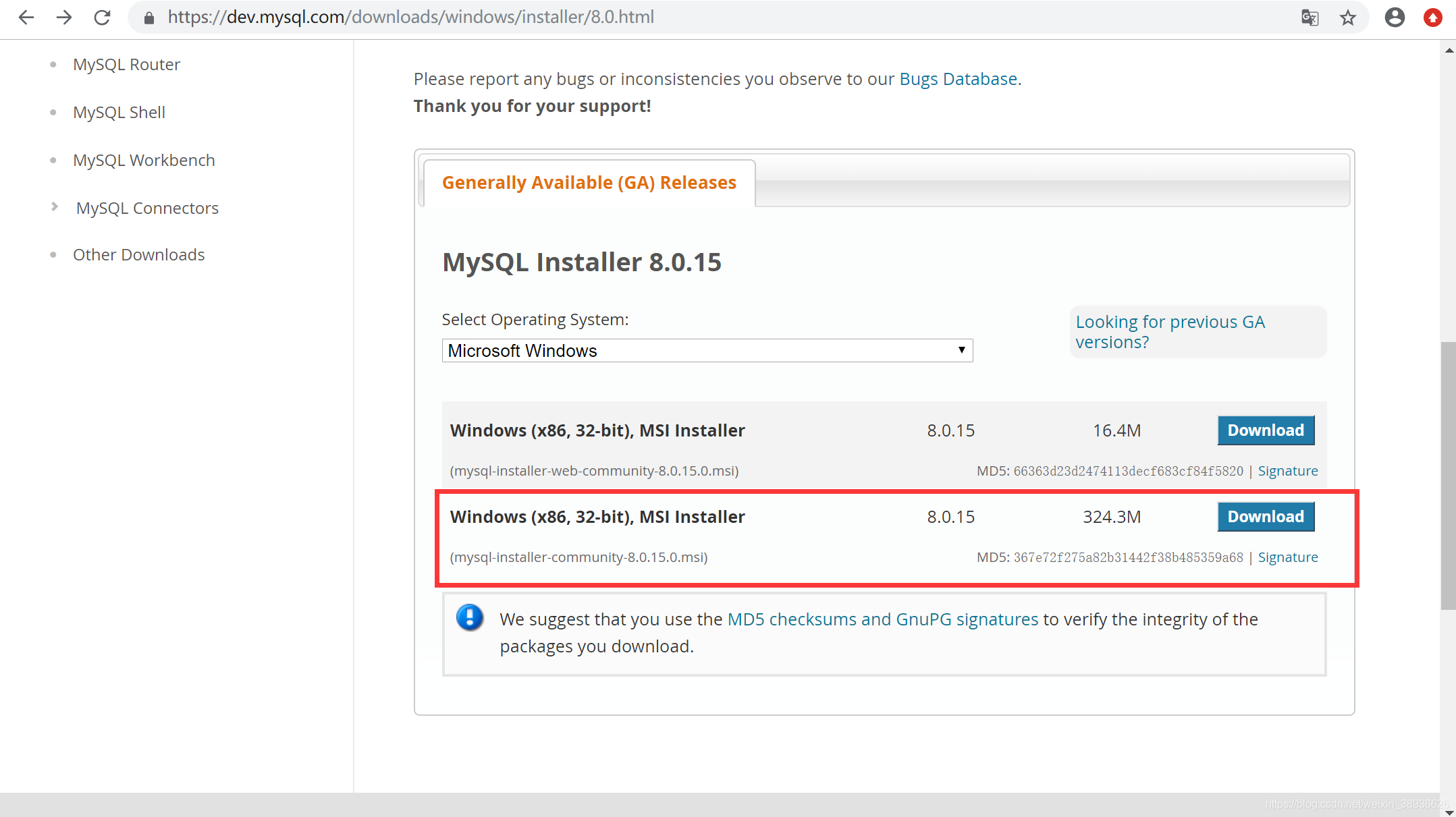The width and height of the screenshot is (1456, 817).
Task: Open Looking for previous GA versions link
Action: [1170, 332]
